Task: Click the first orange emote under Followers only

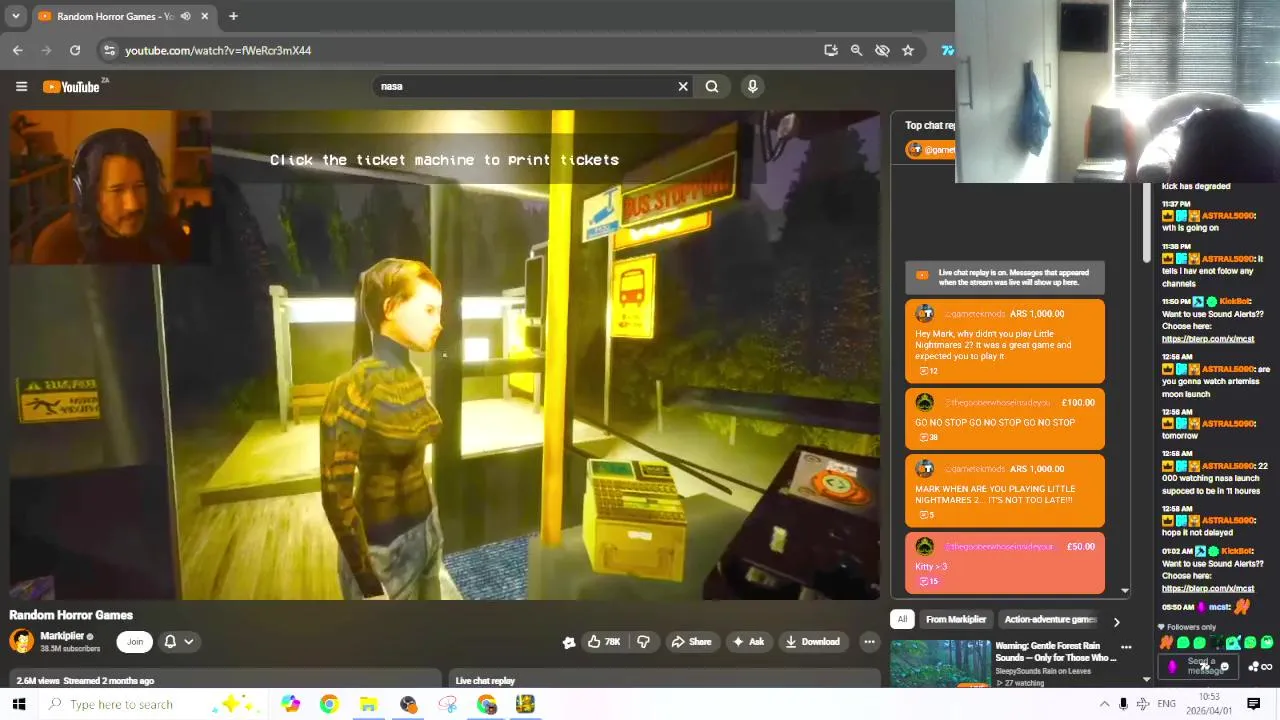Action: pos(1166,643)
